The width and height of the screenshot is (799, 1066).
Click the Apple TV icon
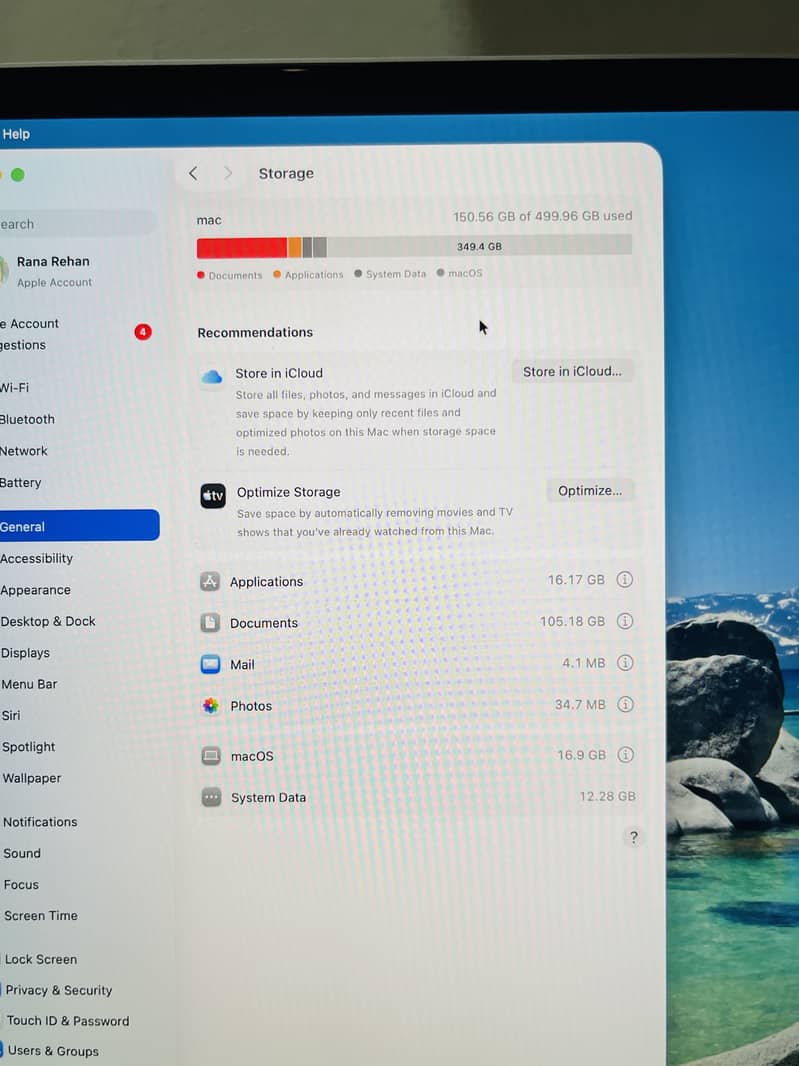(x=213, y=496)
